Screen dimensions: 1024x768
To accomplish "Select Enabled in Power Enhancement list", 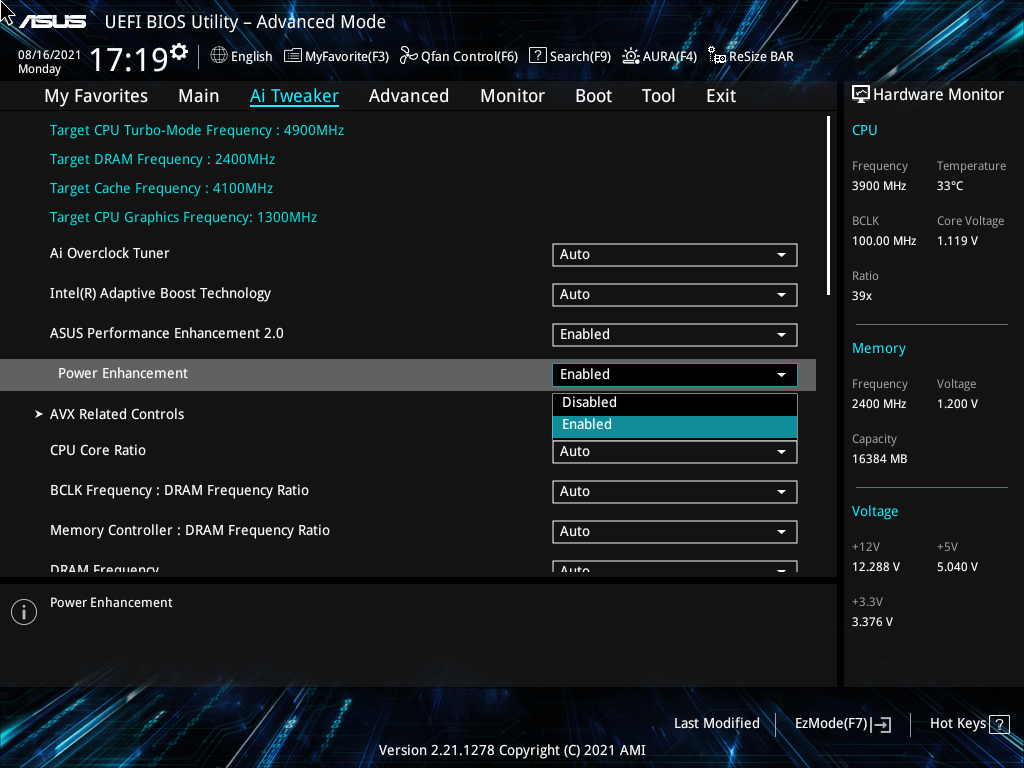I will click(675, 424).
